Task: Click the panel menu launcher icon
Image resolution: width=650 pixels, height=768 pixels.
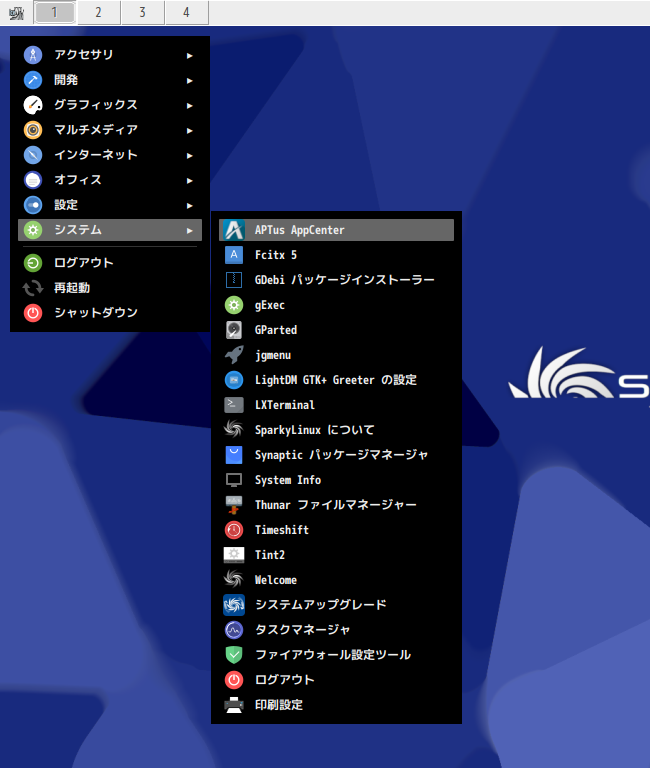Action: tap(16, 13)
